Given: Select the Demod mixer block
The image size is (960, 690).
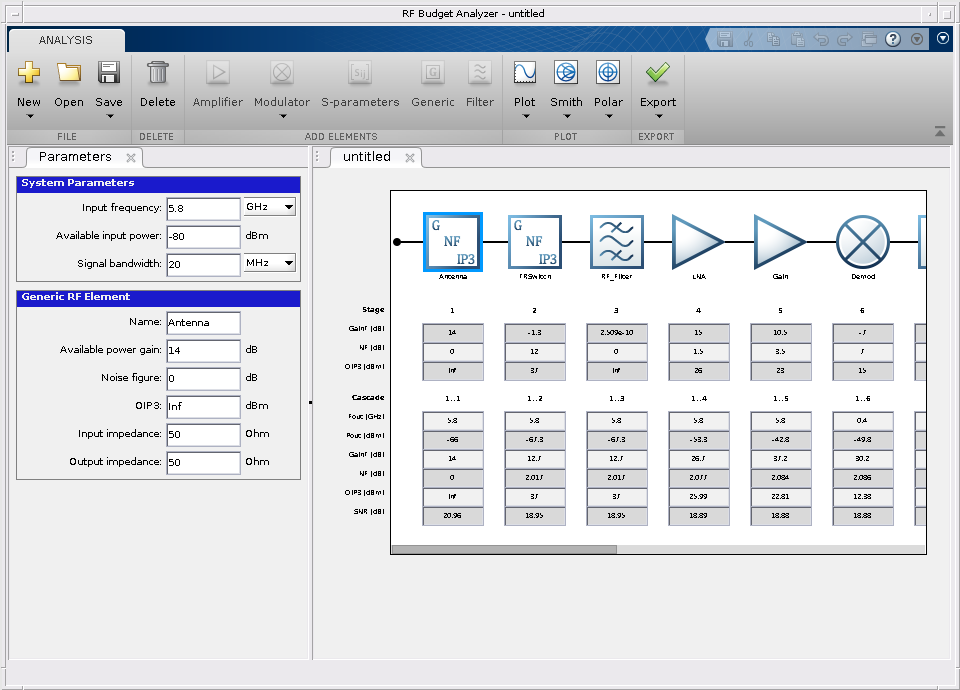Looking at the screenshot, I should click(862, 242).
